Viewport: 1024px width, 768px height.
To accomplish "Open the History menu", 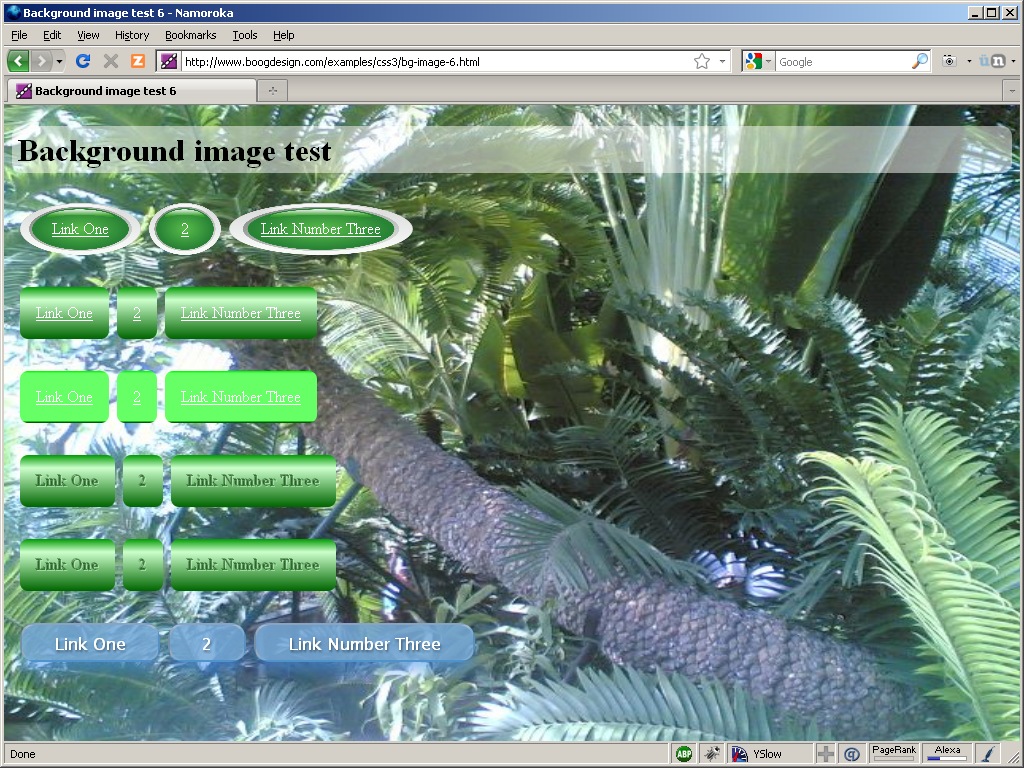I will pyautogui.click(x=132, y=35).
